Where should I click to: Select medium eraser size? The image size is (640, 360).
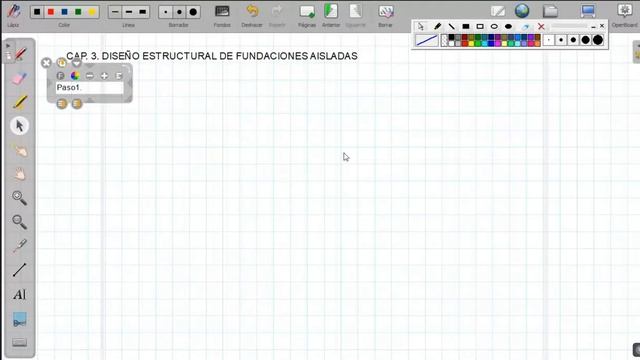(179, 12)
